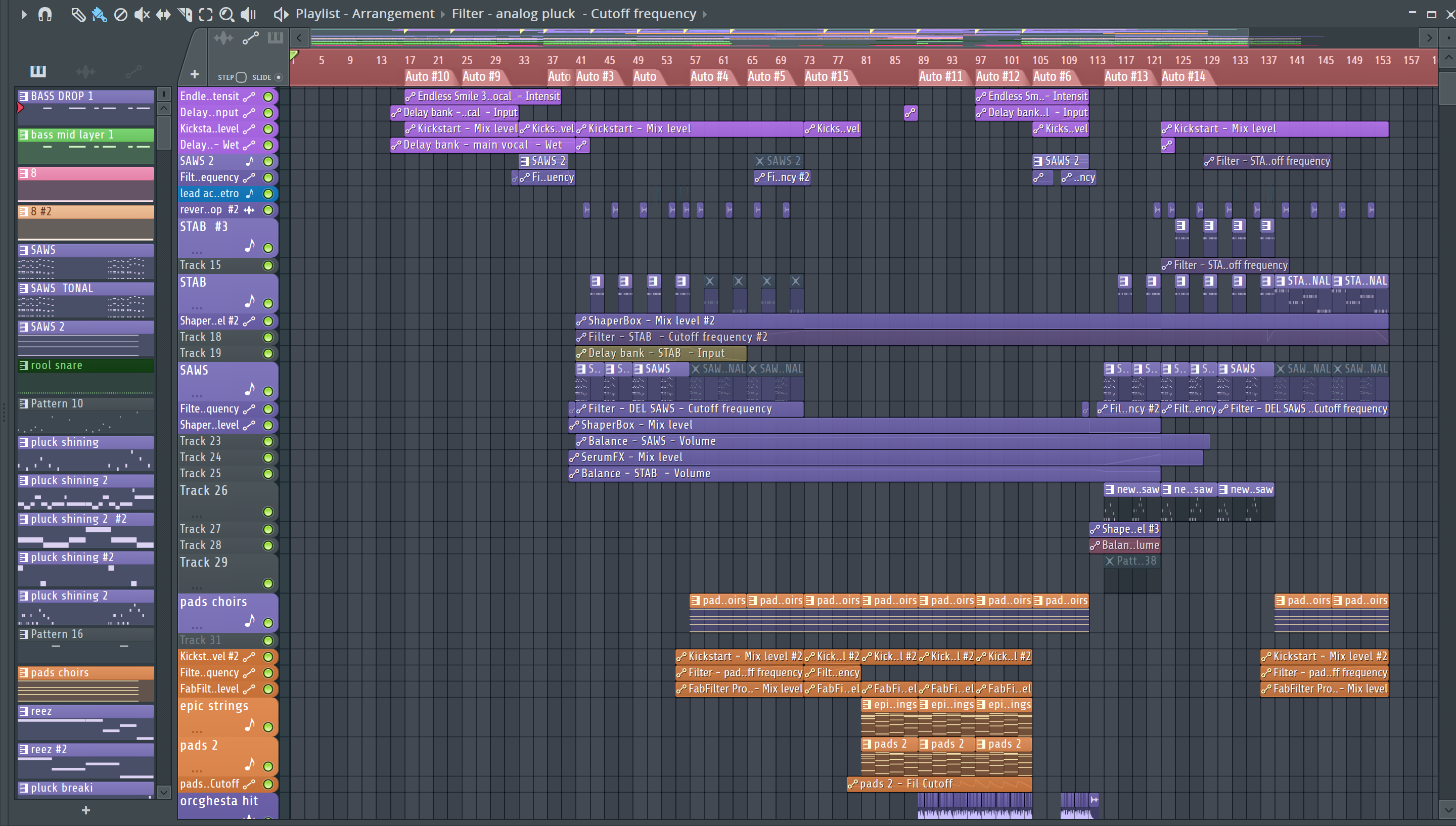Image resolution: width=1456 pixels, height=826 pixels.
Task: Click BASS DROP 1 pattern menu icon
Action: pyautogui.click(x=23, y=96)
